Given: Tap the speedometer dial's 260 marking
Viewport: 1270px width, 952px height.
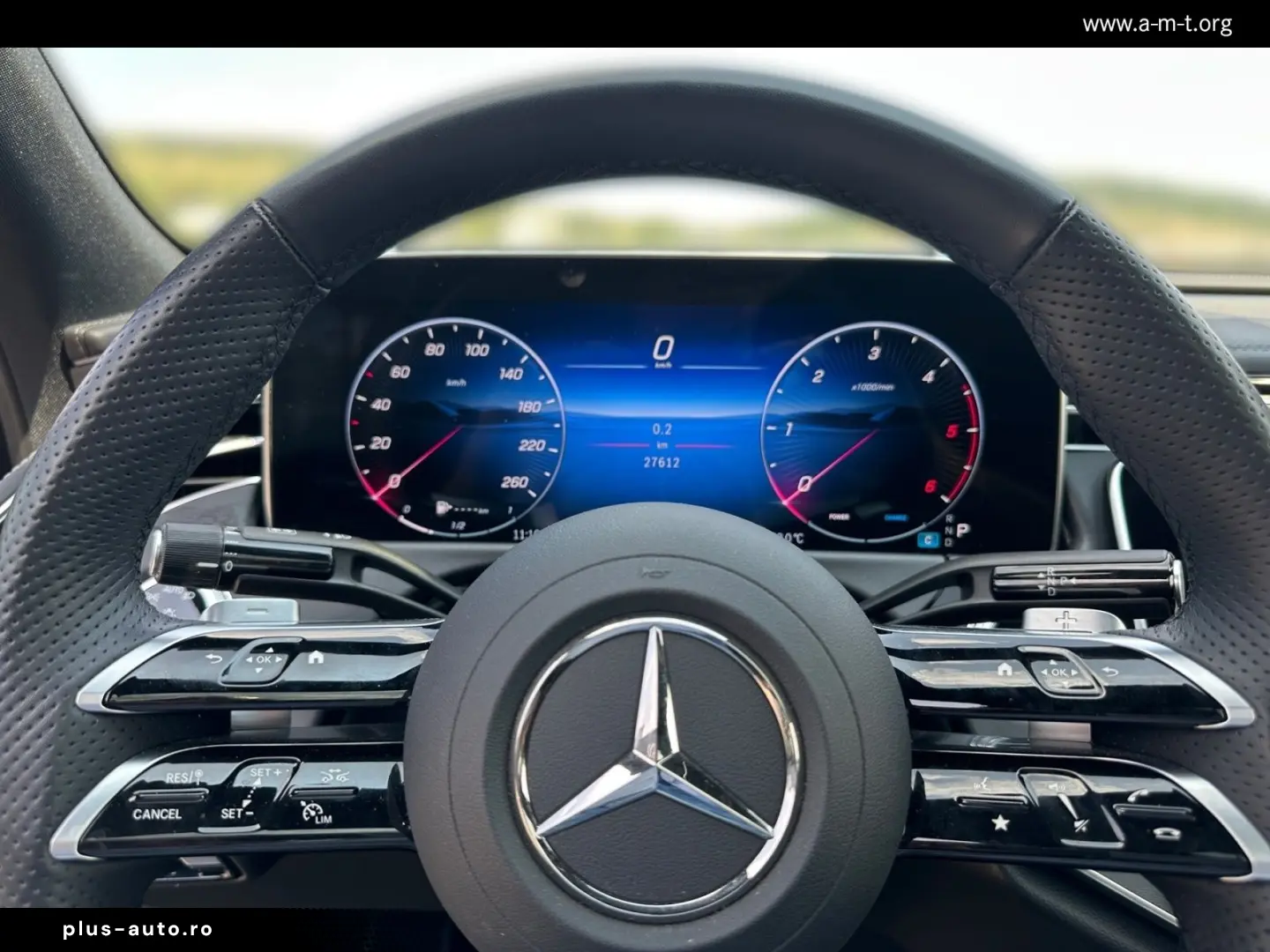Looking at the screenshot, I should pyautogui.click(x=514, y=482).
